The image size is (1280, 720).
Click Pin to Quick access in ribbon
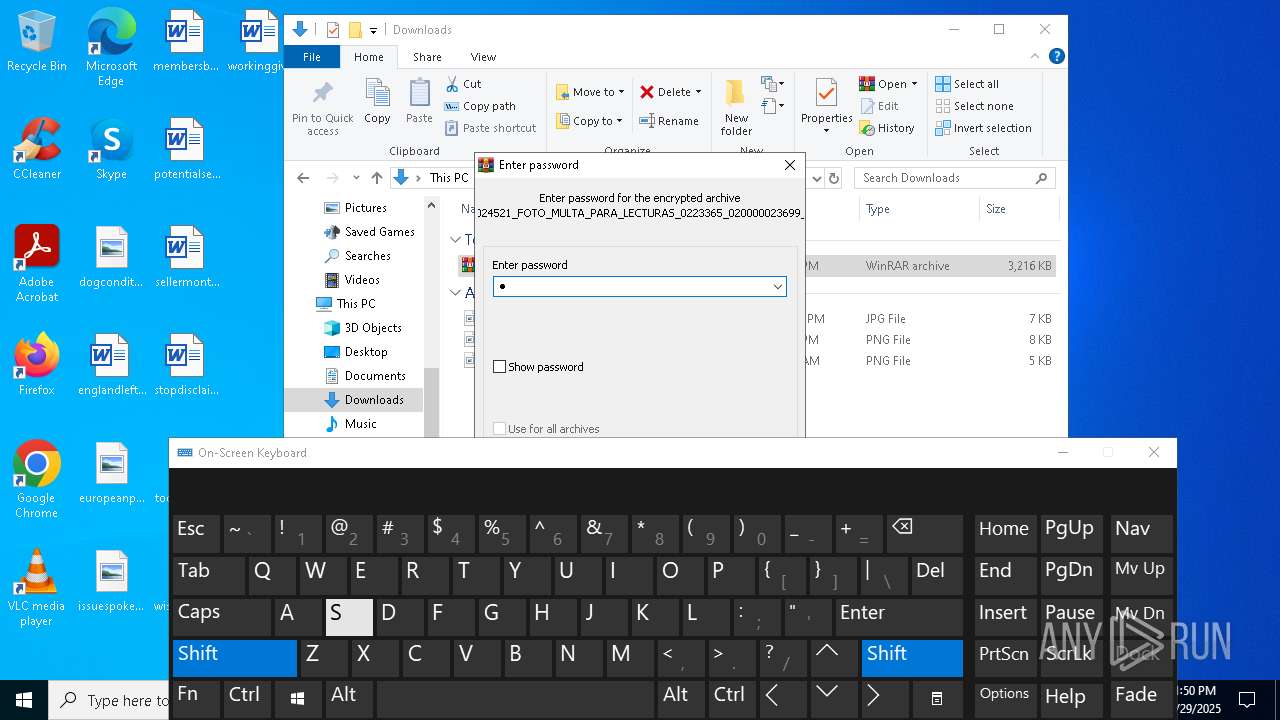coord(322,108)
